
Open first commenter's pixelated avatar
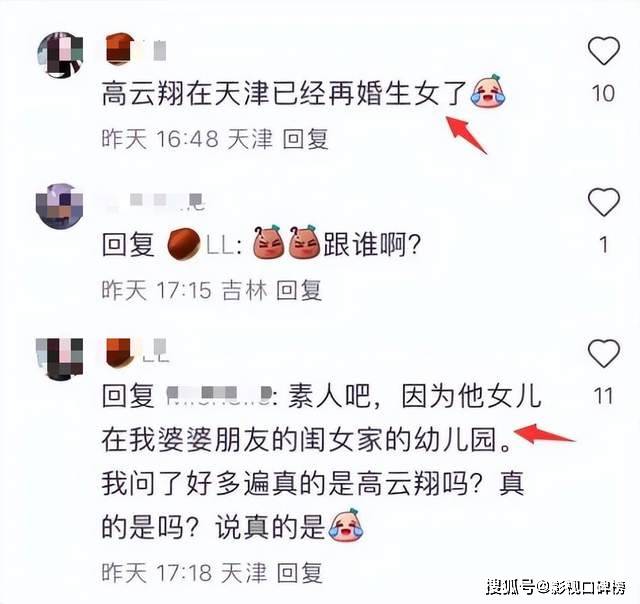tap(60, 55)
